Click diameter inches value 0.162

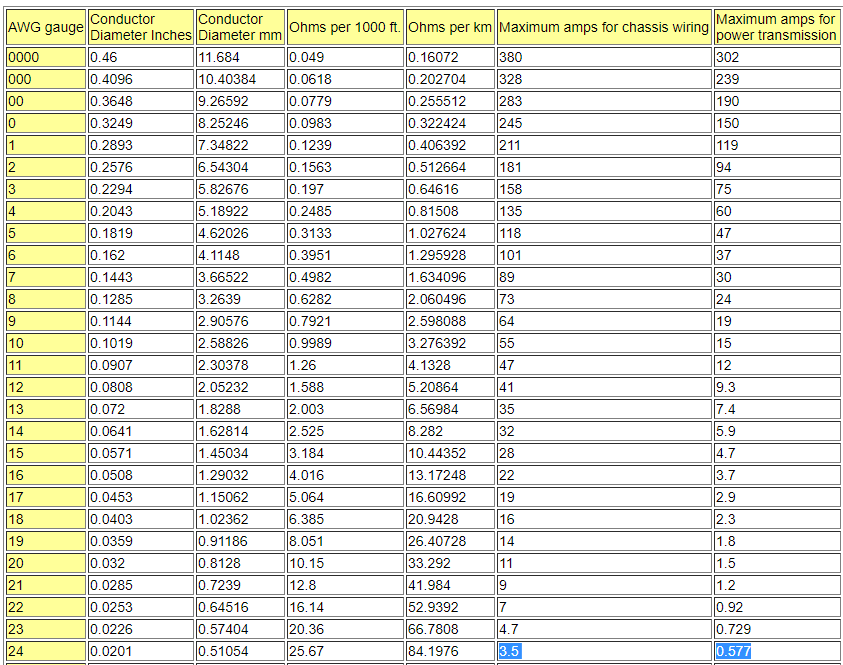coord(141,255)
